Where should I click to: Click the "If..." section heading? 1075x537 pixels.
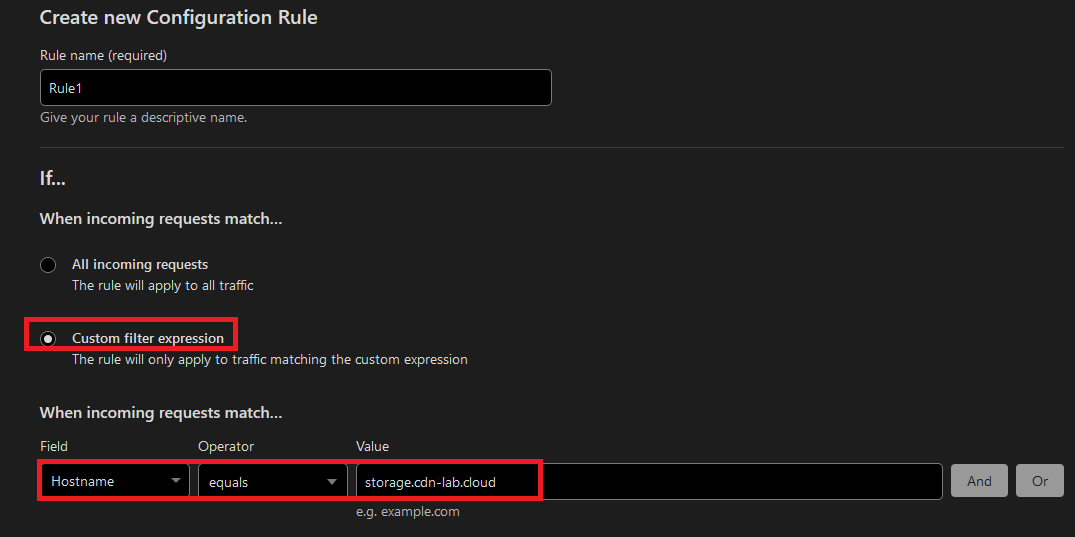pyautogui.click(x=53, y=179)
